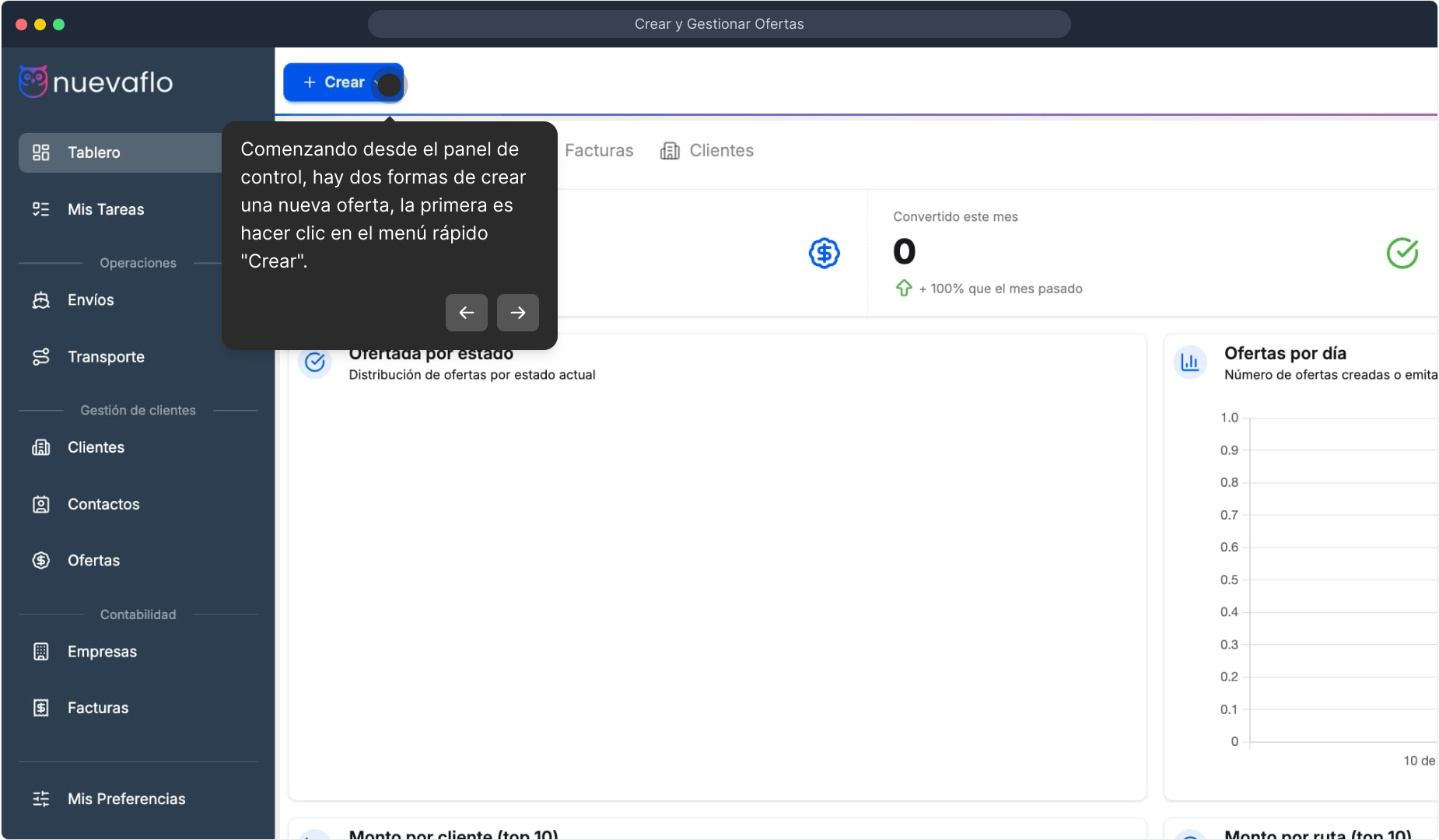Click the nuevaflo owl logo
The width and height of the screenshot is (1439, 840).
click(33, 82)
